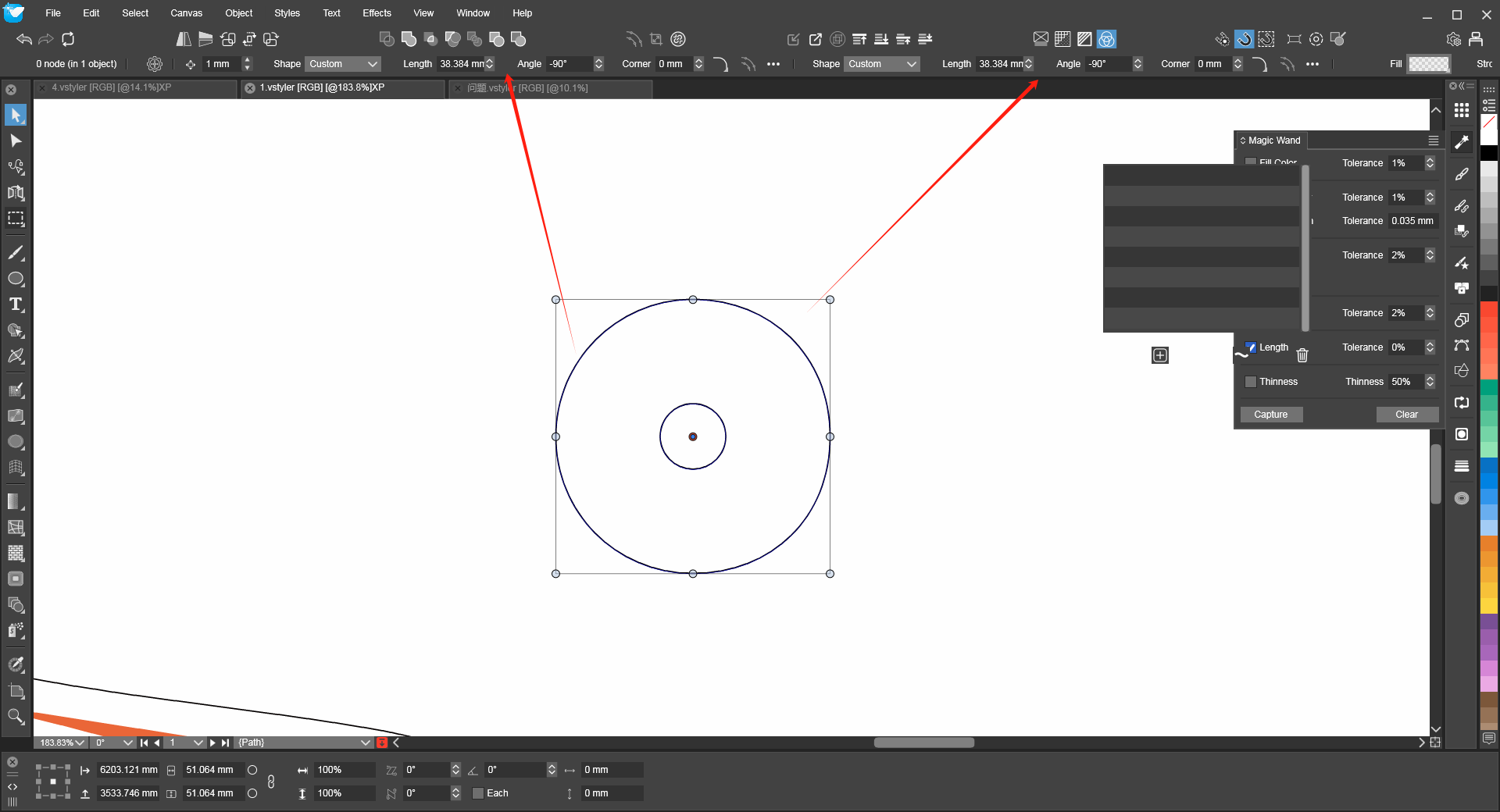Activate the Zoom magnifier tool
The image size is (1500, 812).
coord(16,716)
